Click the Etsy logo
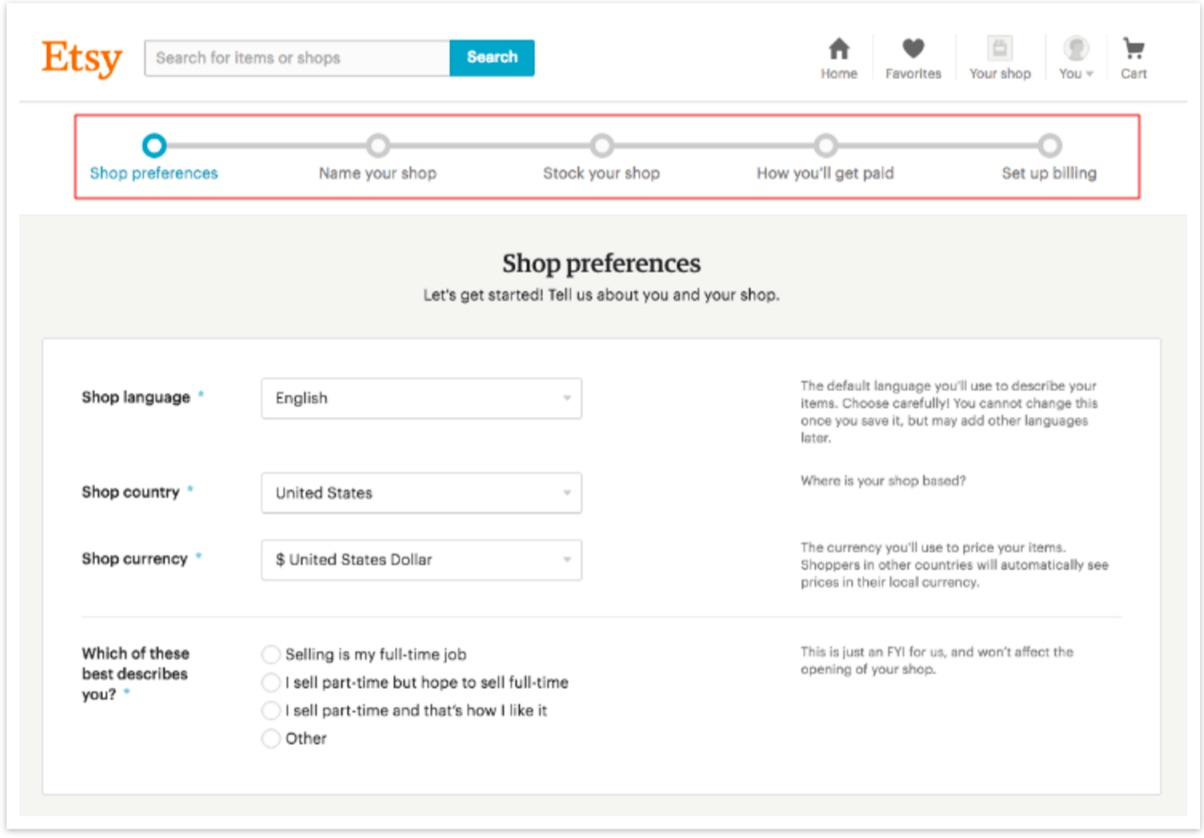This screenshot has height=838, width=1204. pos(82,58)
